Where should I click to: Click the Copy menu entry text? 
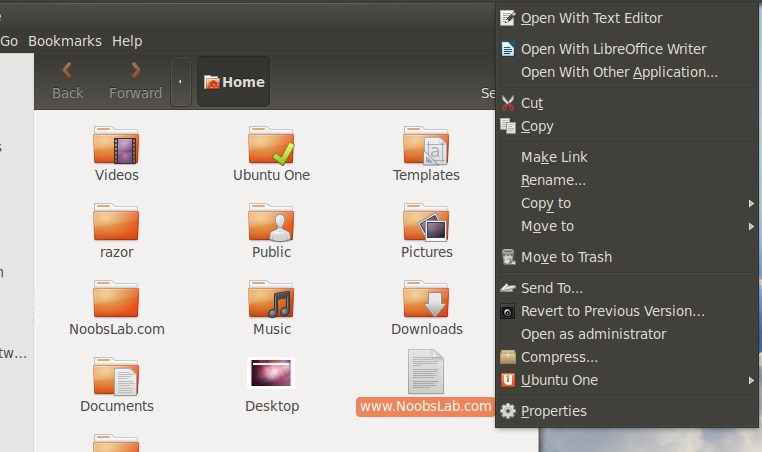537,126
